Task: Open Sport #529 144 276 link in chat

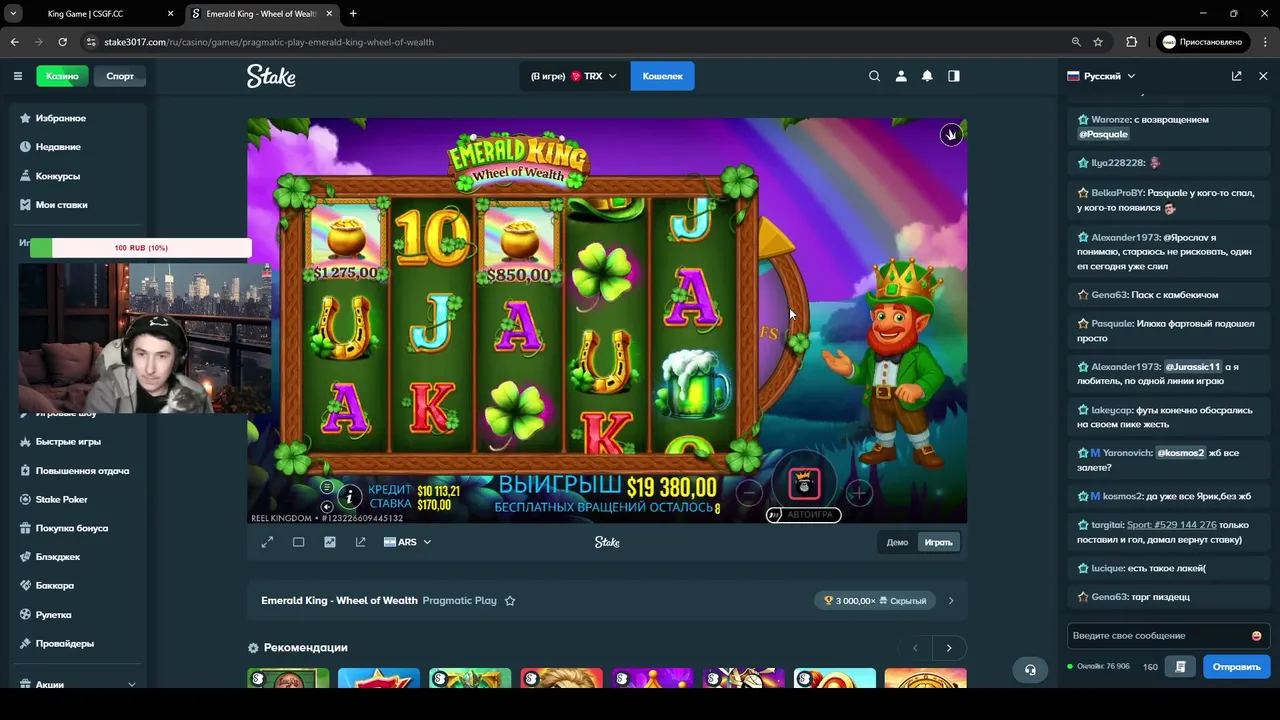Action: pos(1172,525)
